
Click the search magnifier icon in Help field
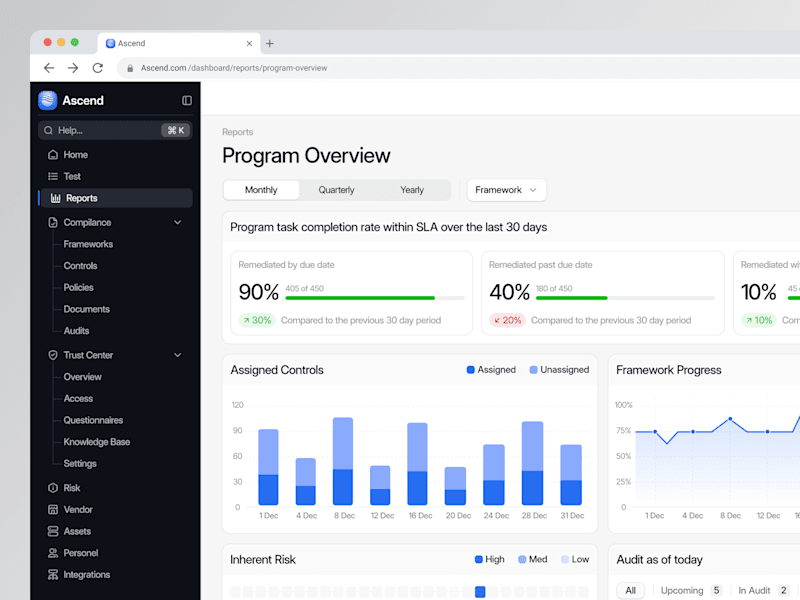click(x=48, y=130)
